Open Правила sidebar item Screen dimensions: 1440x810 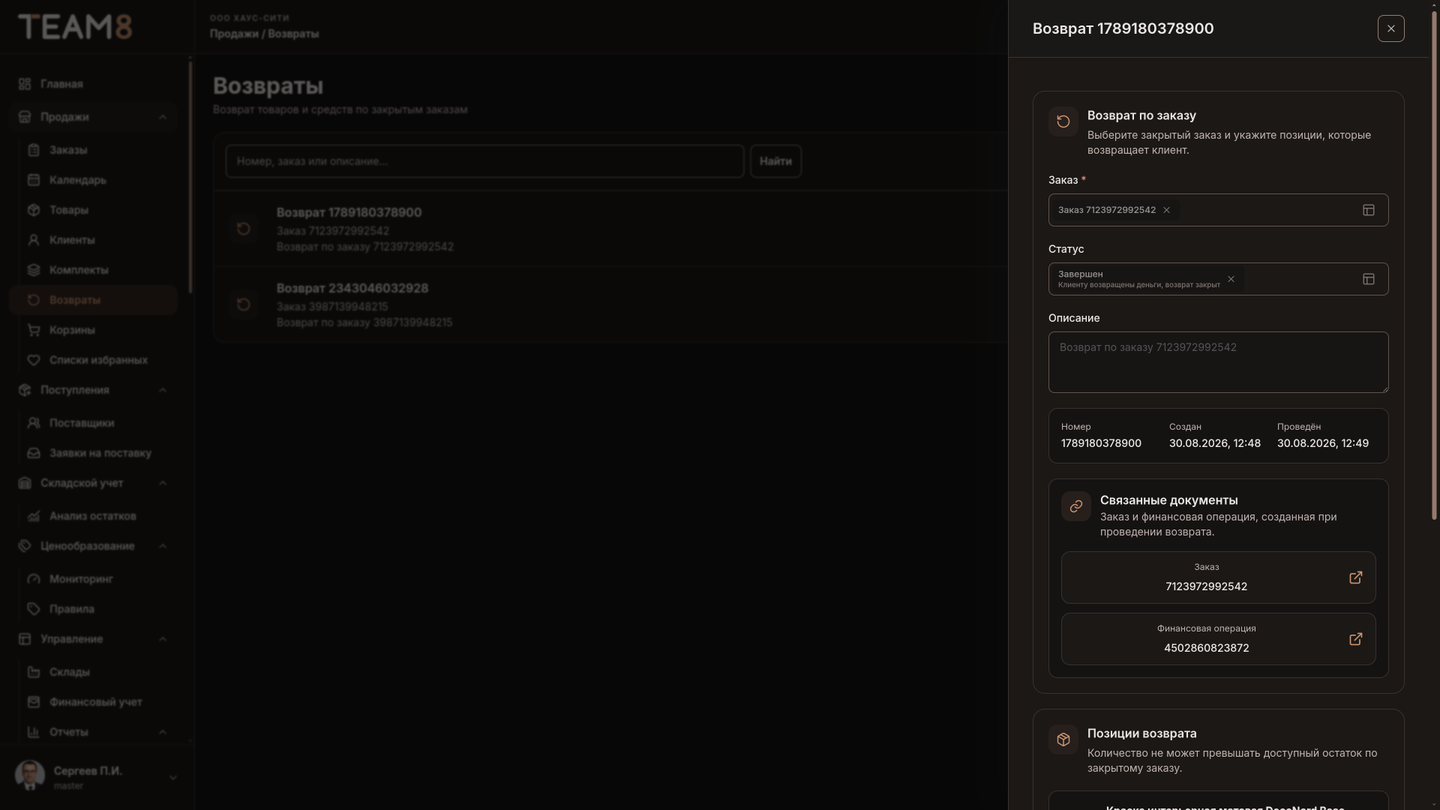tap(93, 609)
